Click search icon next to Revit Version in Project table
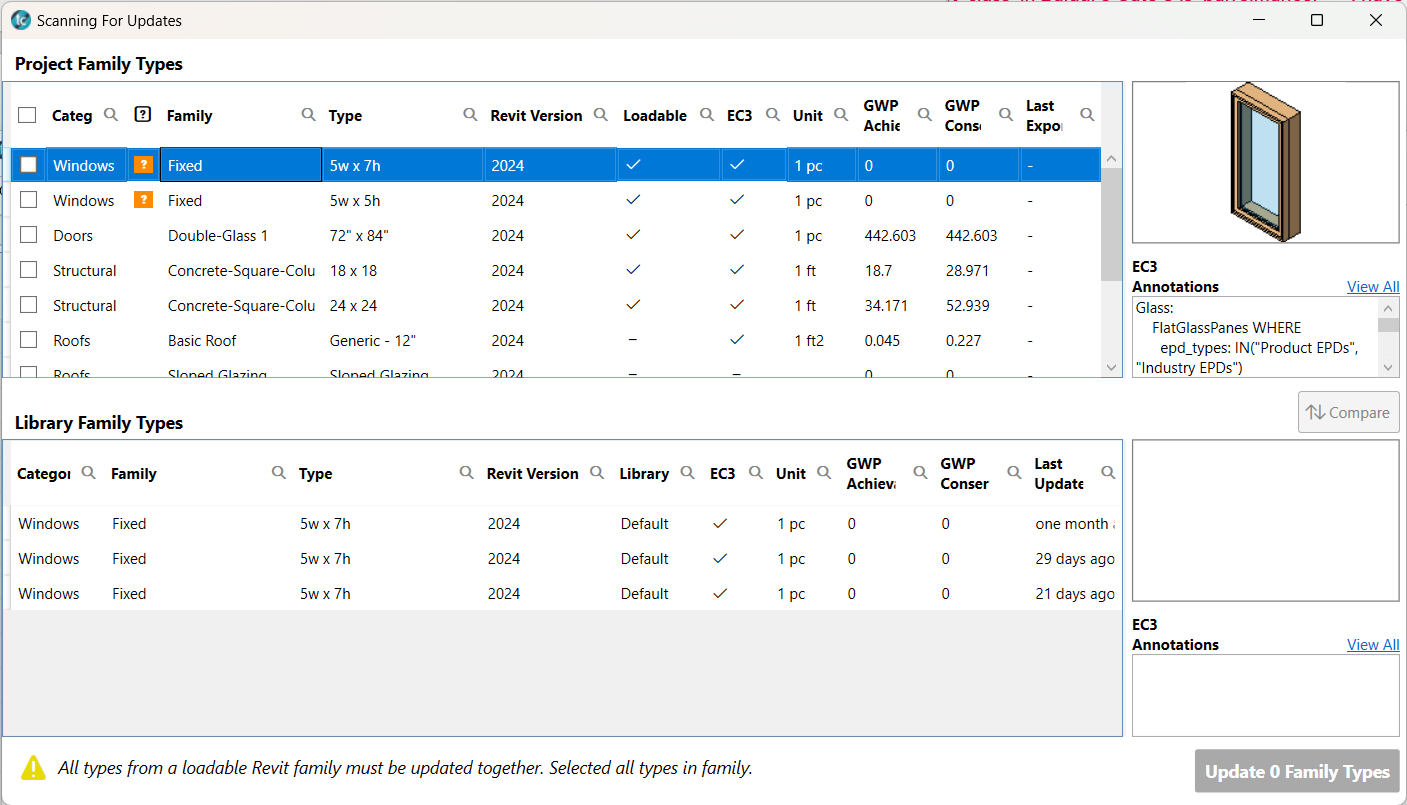This screenshot has width=1407, height=805. click(601, 115)
